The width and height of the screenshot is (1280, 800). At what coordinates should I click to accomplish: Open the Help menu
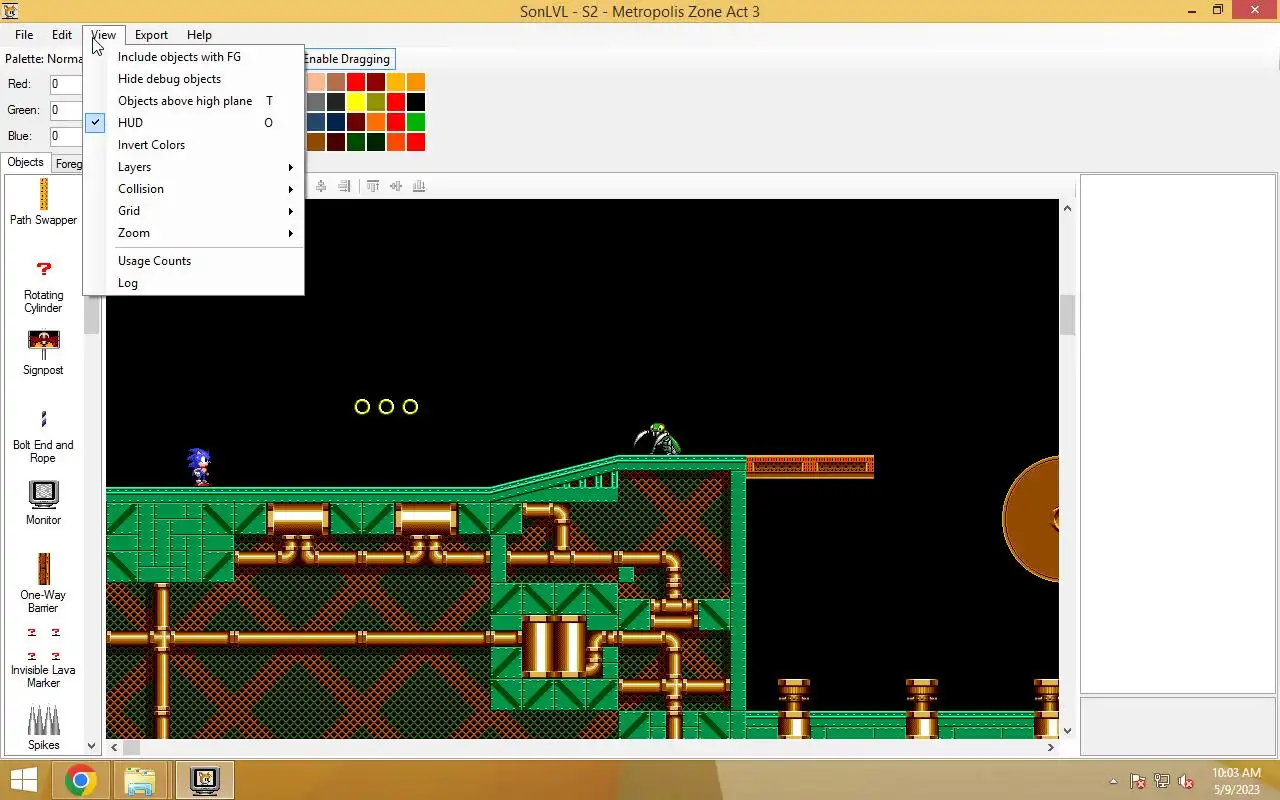coord(199,35)
